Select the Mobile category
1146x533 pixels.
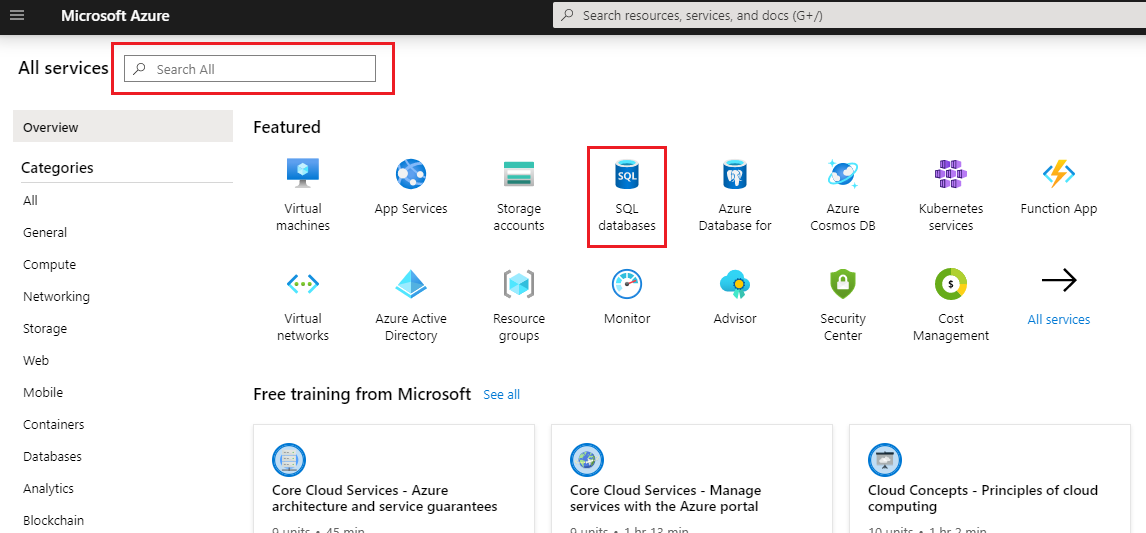pos(42,392)
